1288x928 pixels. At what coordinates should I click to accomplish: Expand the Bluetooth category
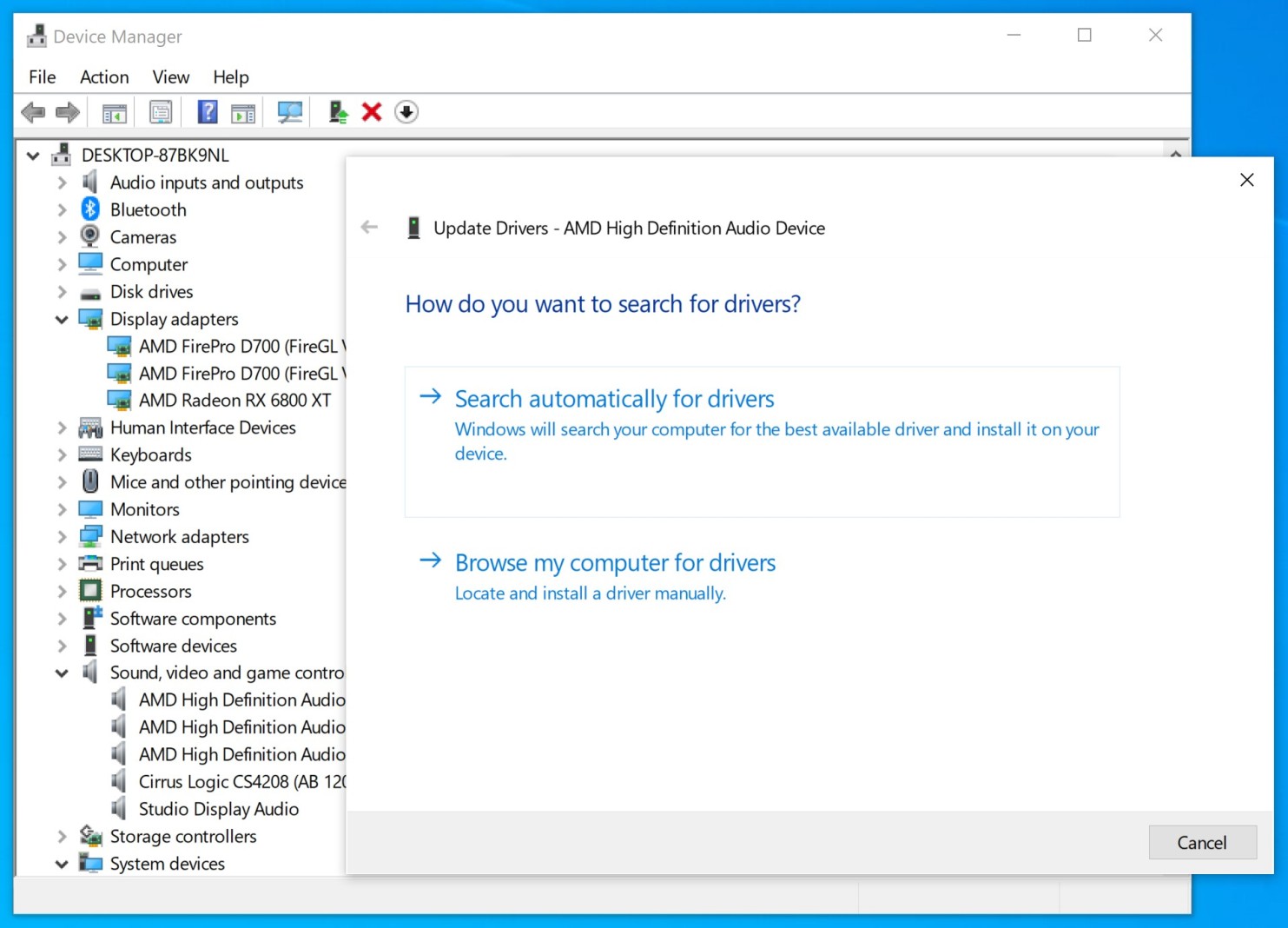(x=62, y=210)
